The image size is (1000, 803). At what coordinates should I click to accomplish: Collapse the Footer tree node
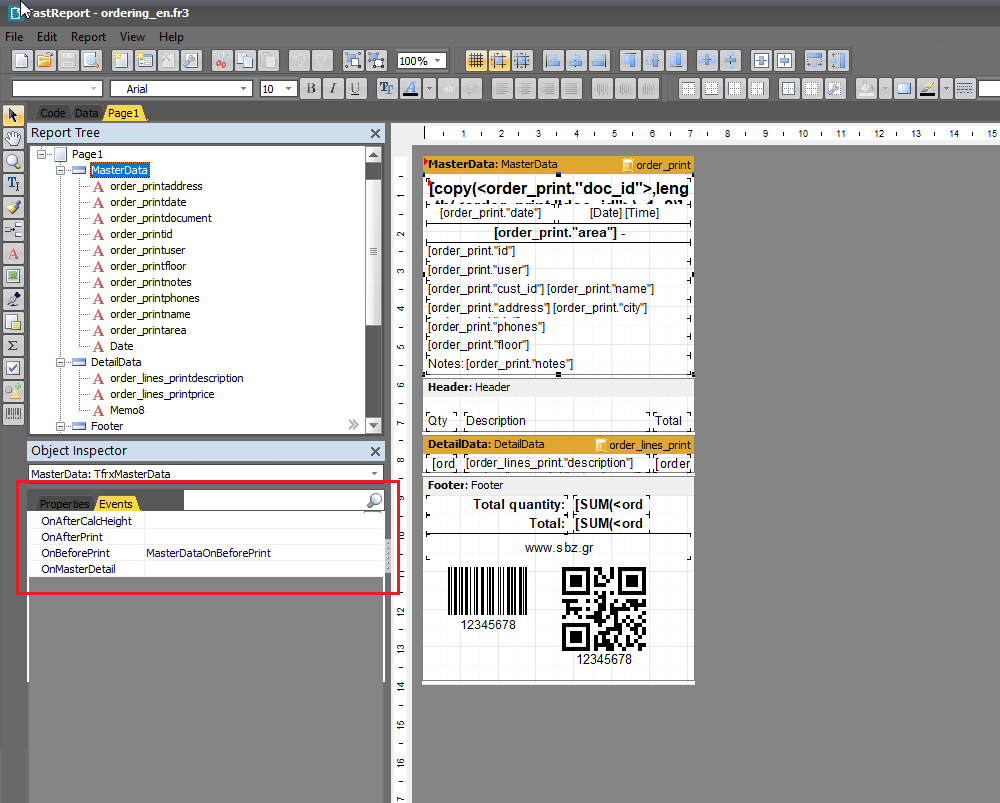pyautogui.click(x=61, y=426)
